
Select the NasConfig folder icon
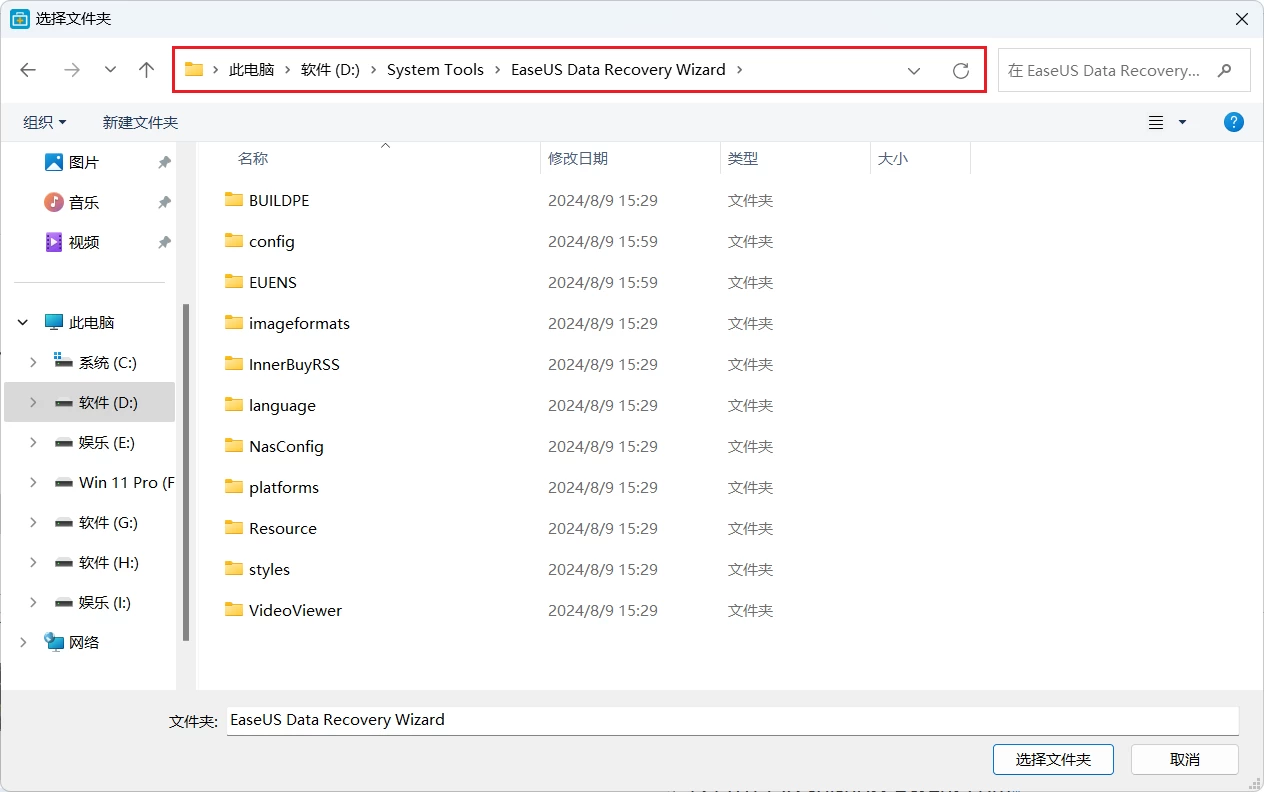click(x=234, y=446)
